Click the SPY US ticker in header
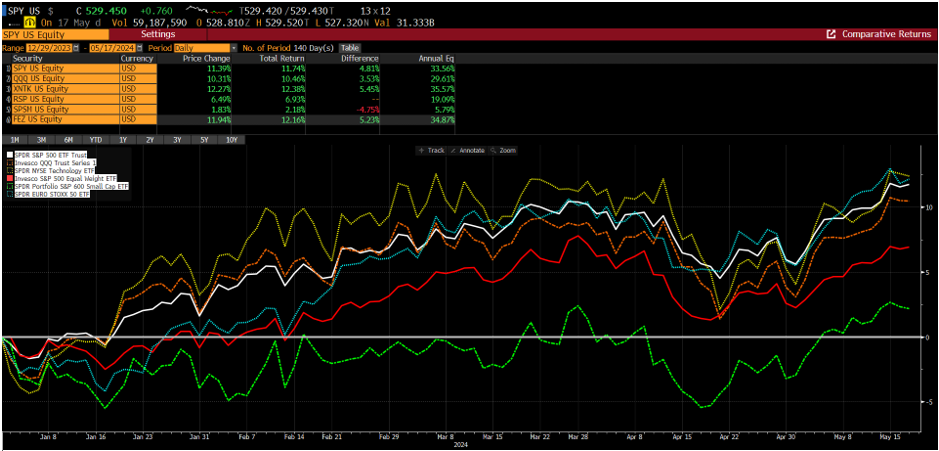This screenshot has height=451, width=939. click(x=25, y=10)
